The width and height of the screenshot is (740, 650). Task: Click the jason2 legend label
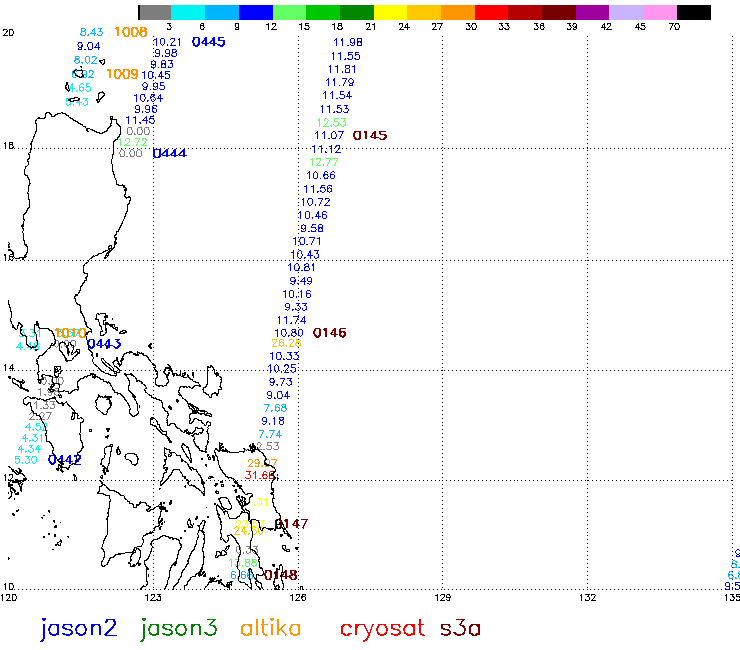click(x=78, y=629)
